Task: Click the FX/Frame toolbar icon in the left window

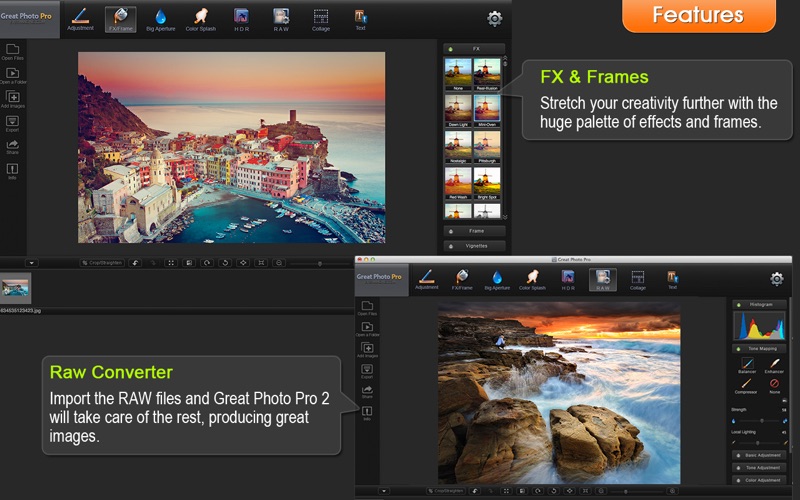Action: point(120,19)
